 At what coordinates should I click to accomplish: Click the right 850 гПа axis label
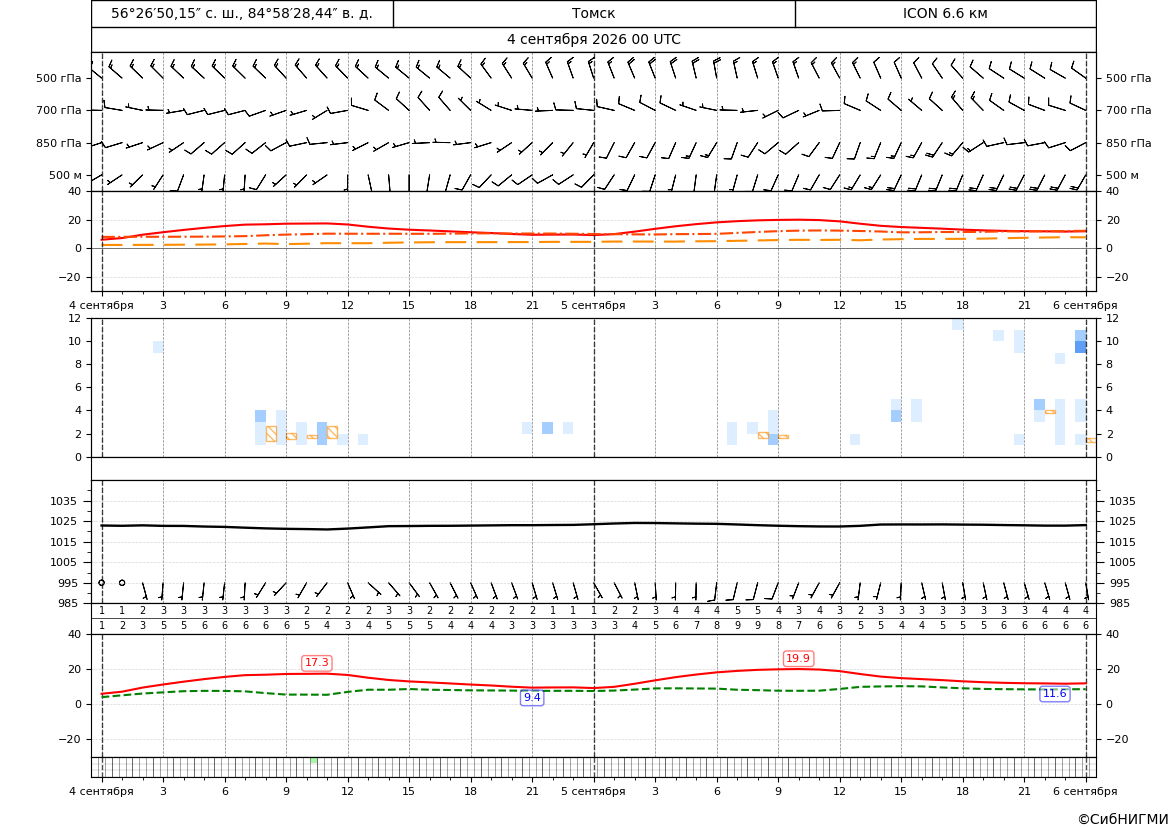pyautogui.click(x=1128, y=143)
